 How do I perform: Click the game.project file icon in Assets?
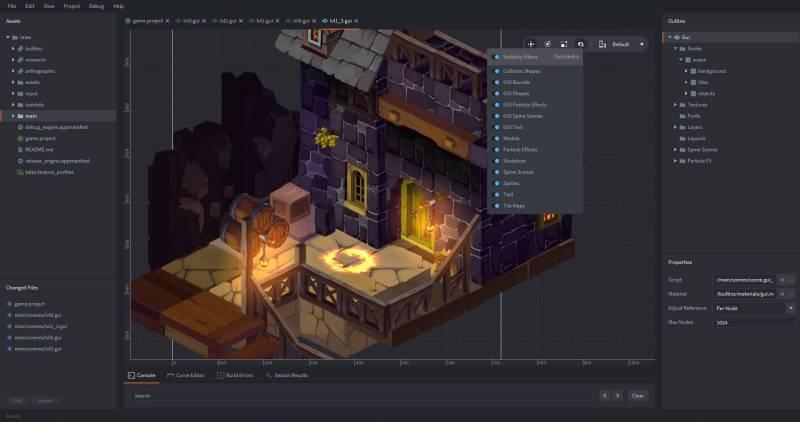[x=20, y=138]
